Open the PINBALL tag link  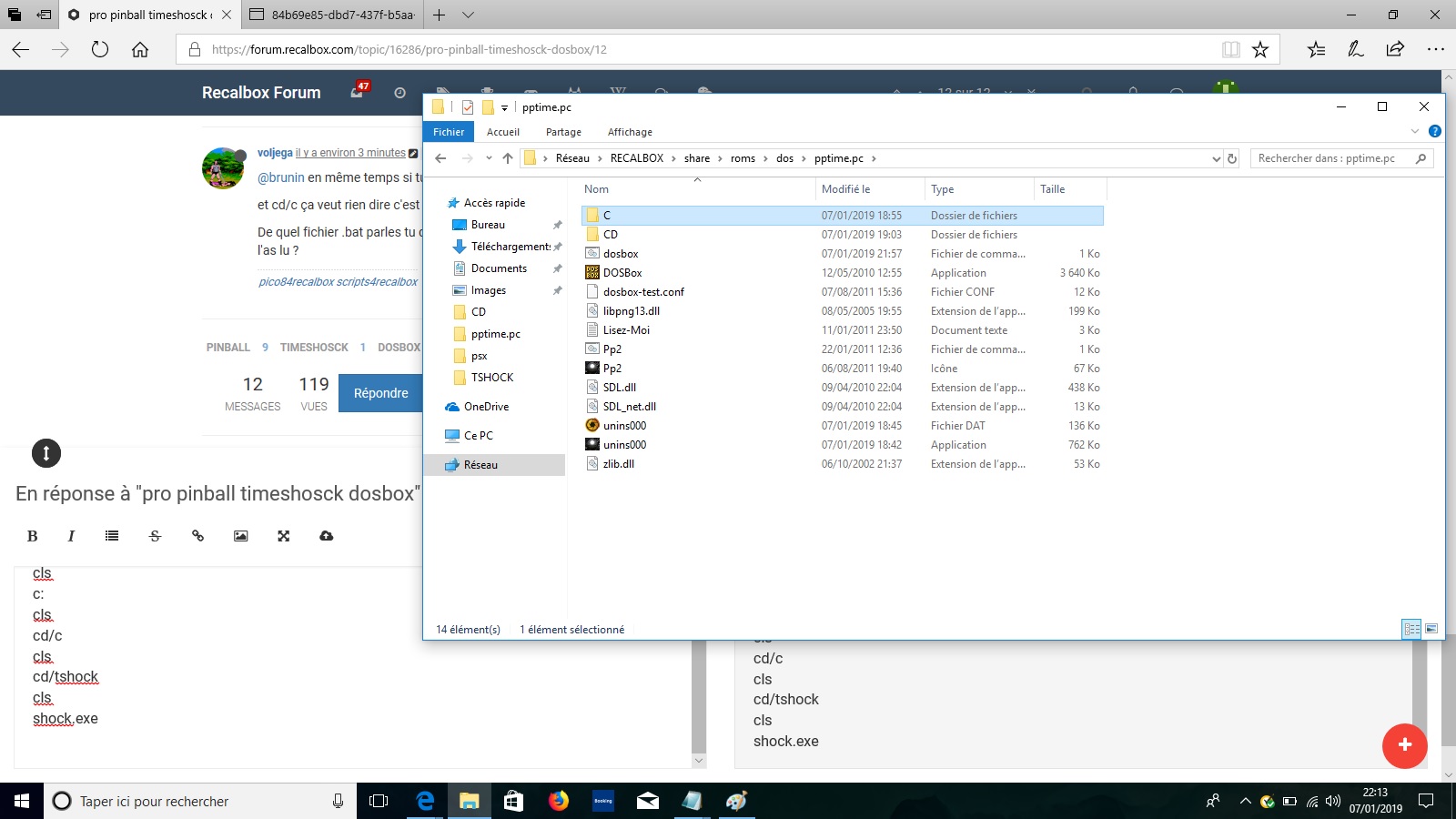(x=228, y=348)
